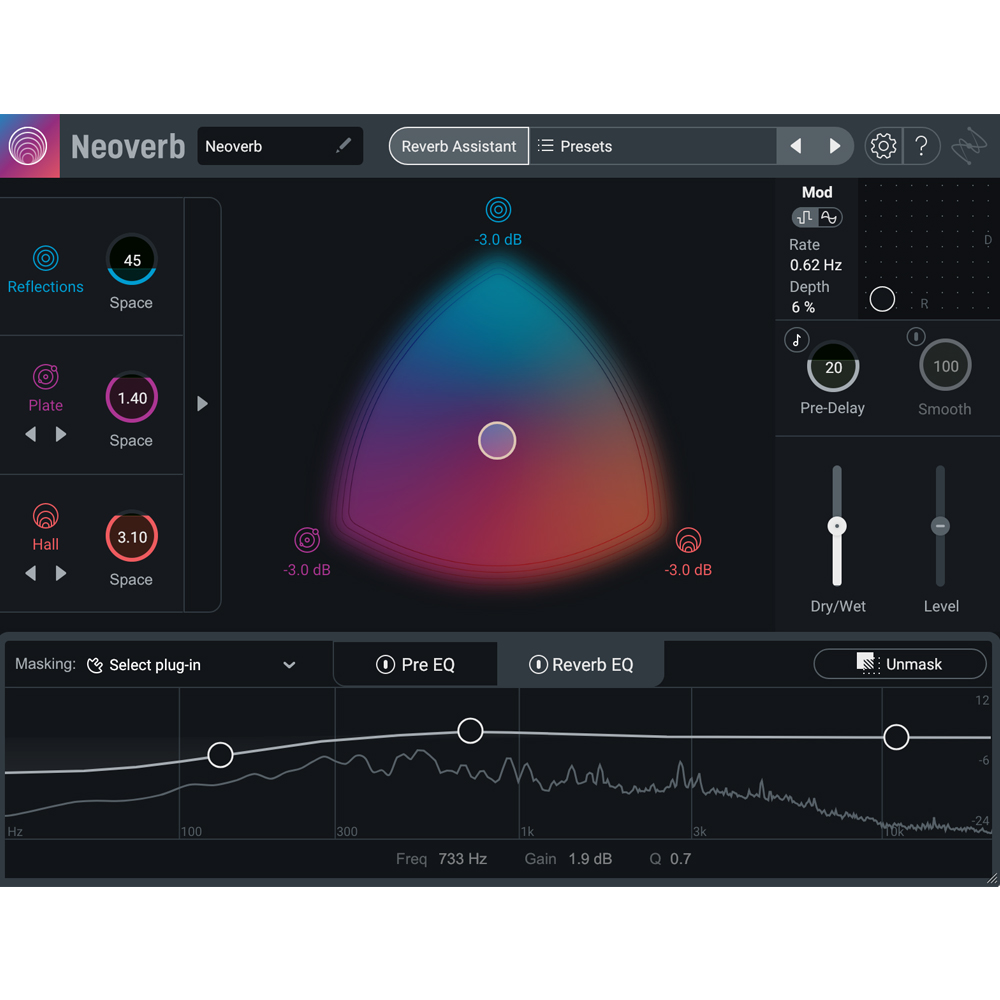The width and height of the screenshot is (1000, 1000).
Task: Select next Plate type arrow
Action: coord(61,434)
